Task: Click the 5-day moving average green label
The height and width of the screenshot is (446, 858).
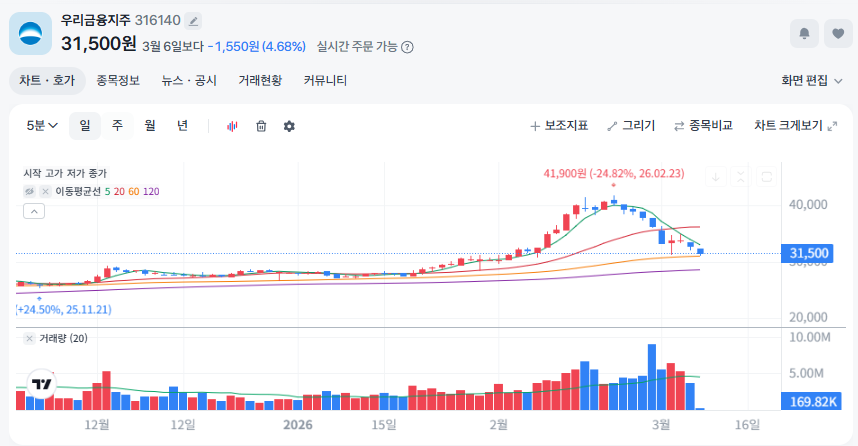Action: pos(107,192)
